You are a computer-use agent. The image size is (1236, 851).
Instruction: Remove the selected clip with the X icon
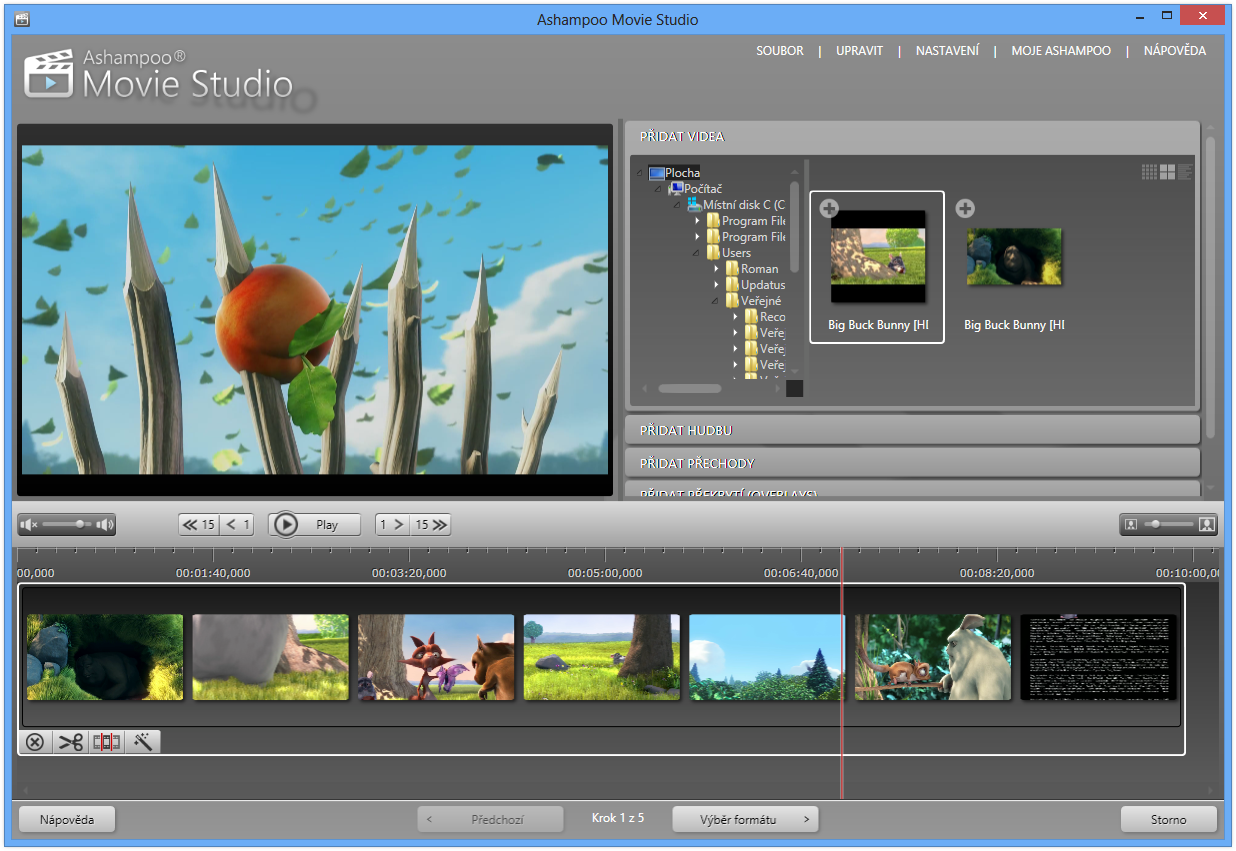(x=35, y=742)
